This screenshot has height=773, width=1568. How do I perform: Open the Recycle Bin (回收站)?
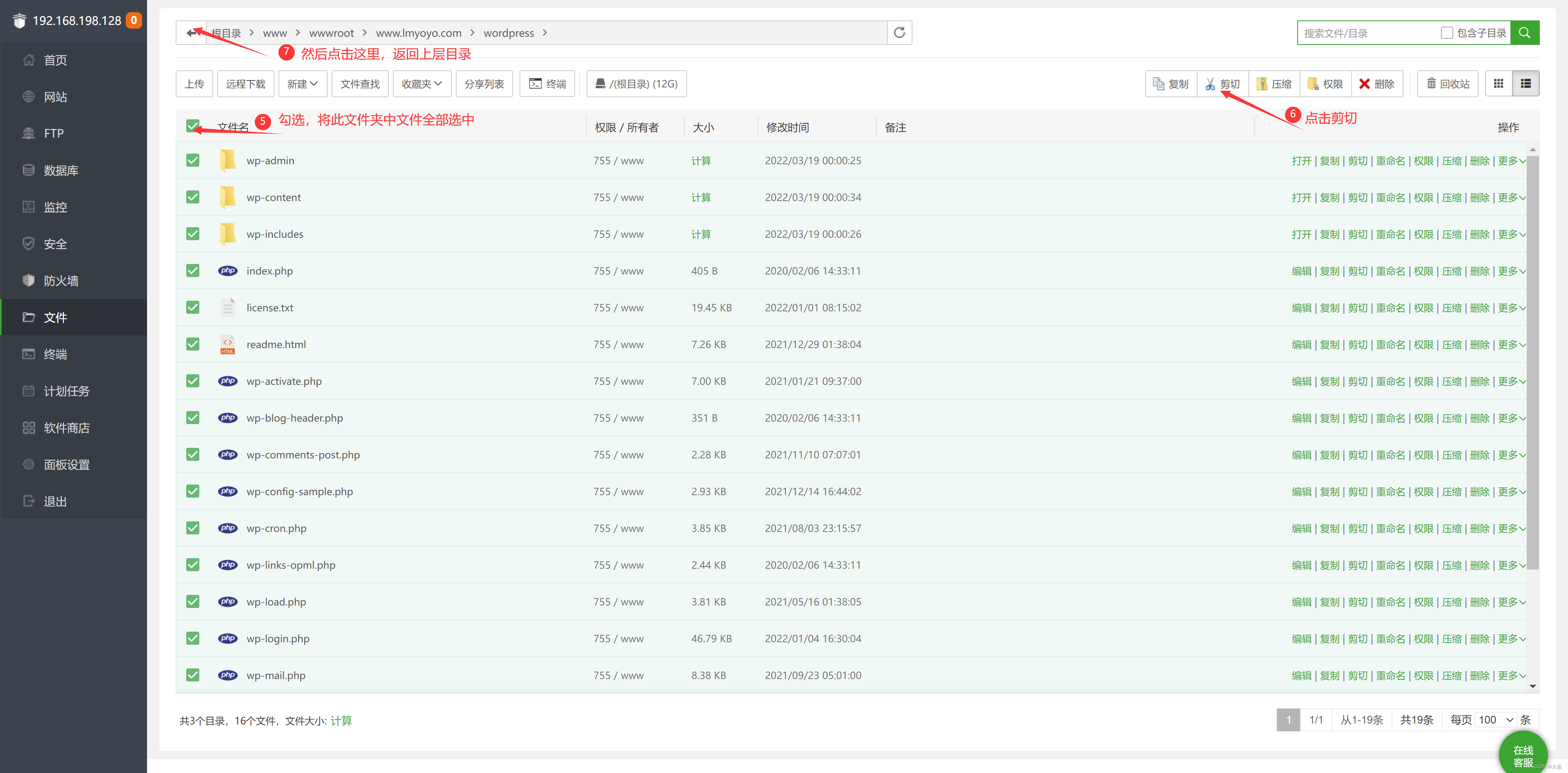point(1448,84)
